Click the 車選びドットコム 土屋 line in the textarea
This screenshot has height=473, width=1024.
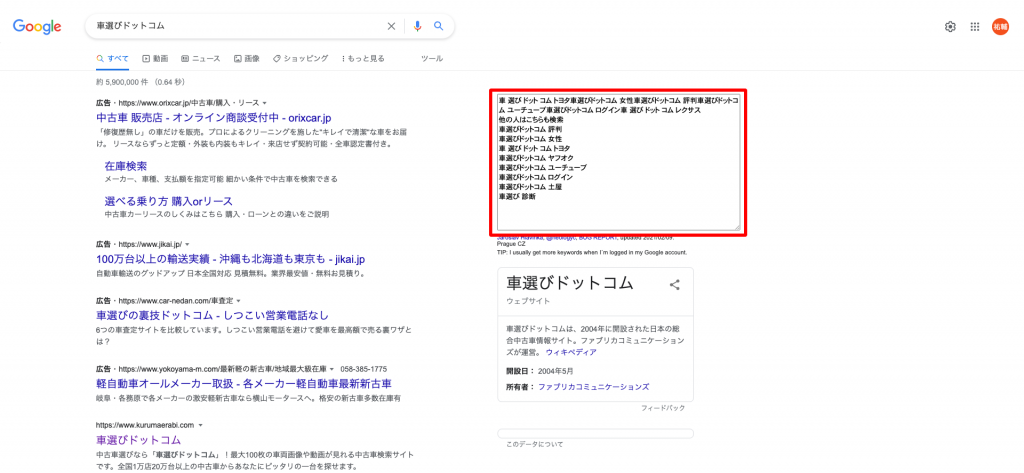(530, 187)
